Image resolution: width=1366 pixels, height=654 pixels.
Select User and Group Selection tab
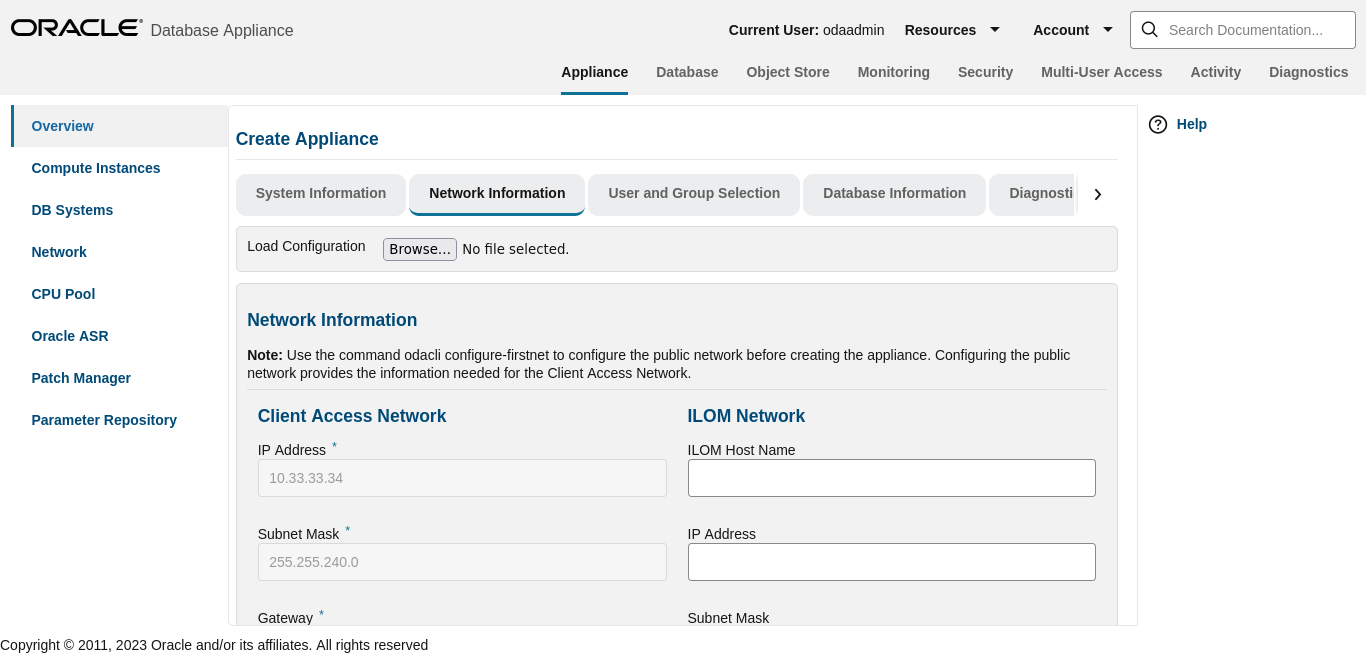694,194
